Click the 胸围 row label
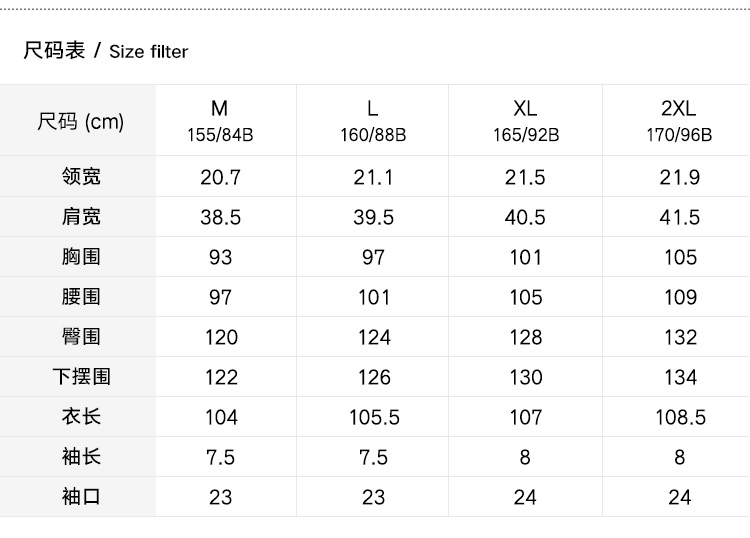 point(81,257)
